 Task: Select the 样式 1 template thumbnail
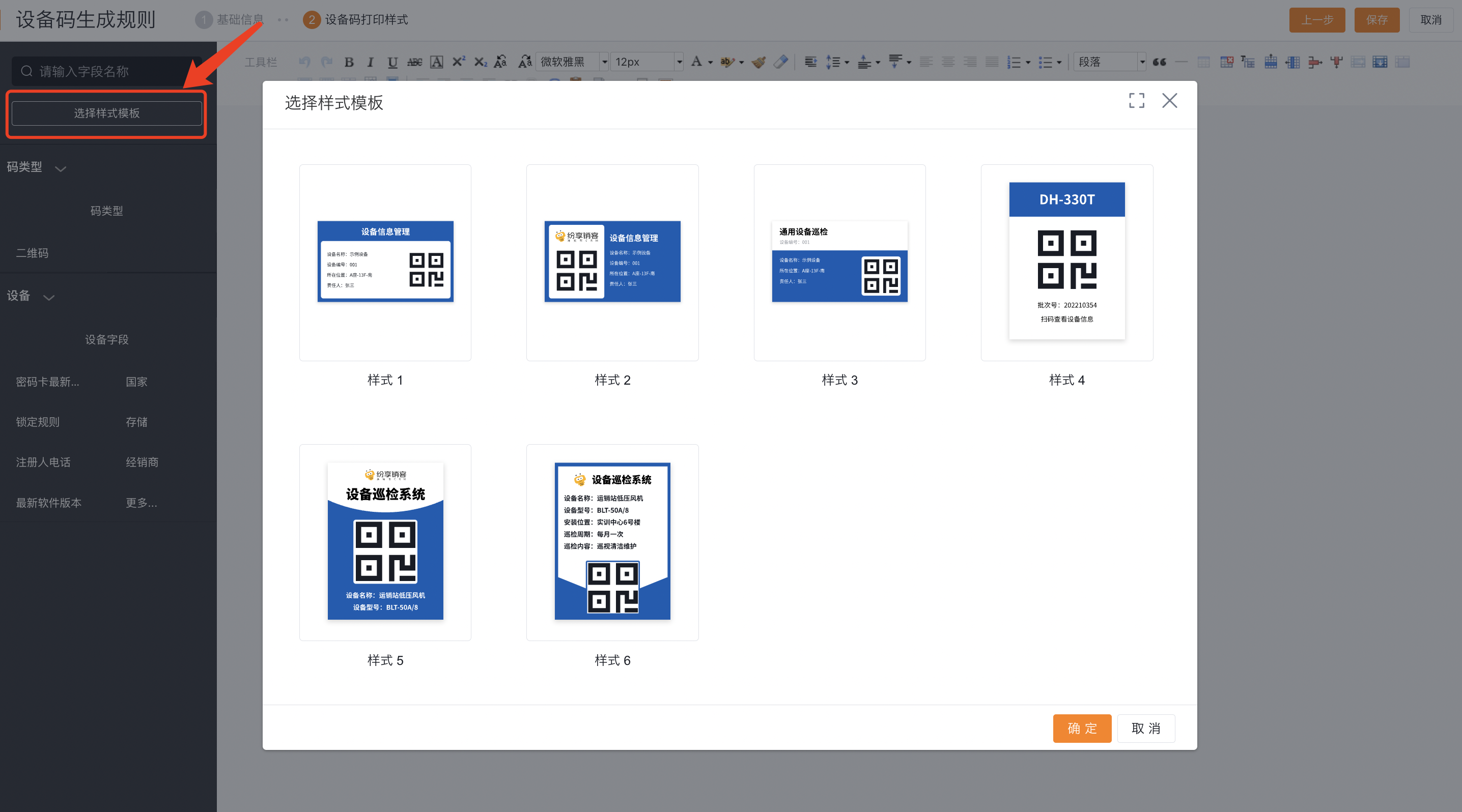point(385,263)
